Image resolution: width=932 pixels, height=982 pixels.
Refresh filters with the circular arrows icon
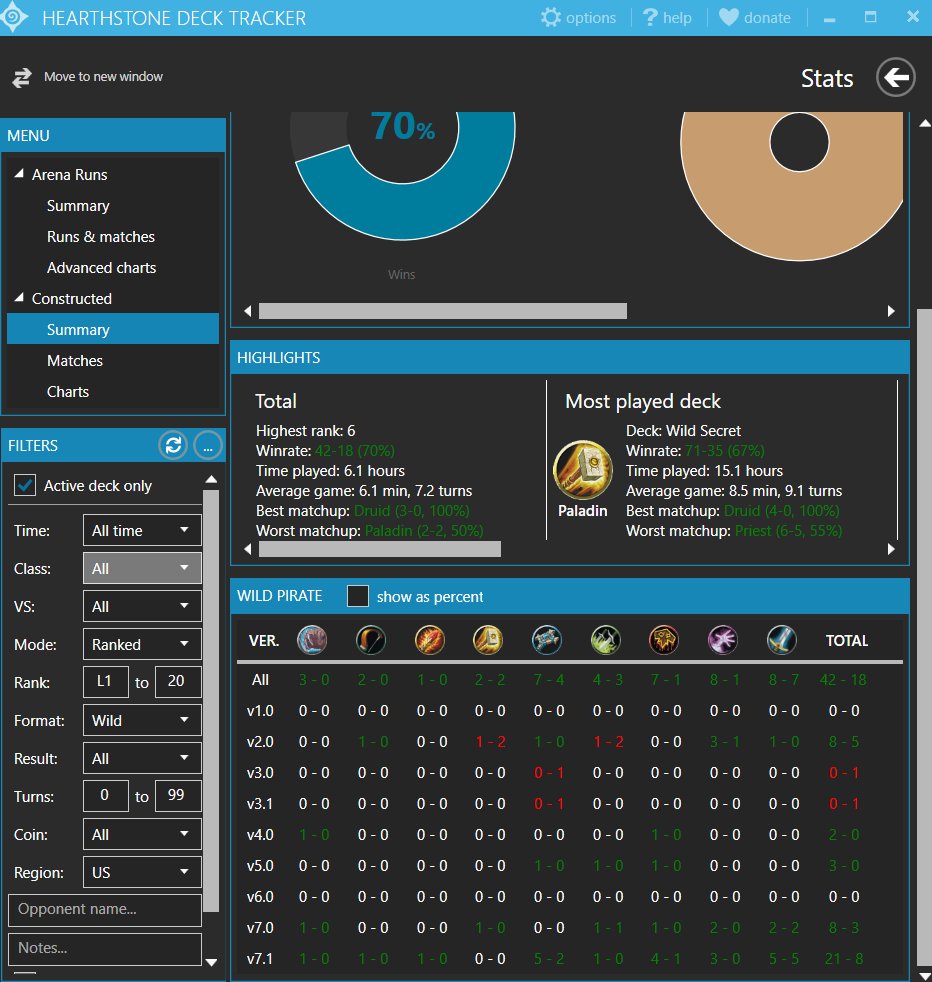point(173,445)
